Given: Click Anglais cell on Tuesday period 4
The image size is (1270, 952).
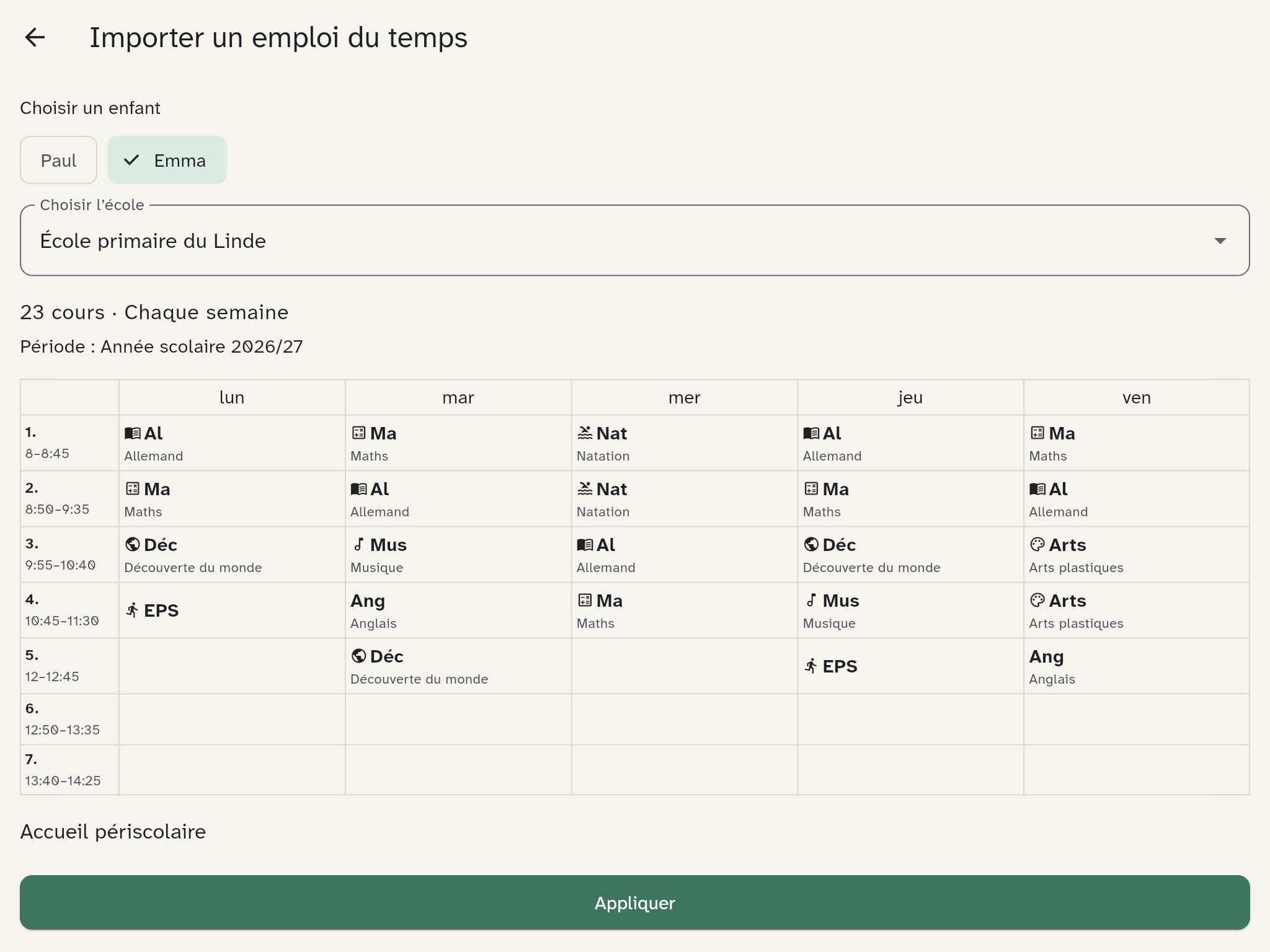Looking at the screenshot, I should 458,610.
